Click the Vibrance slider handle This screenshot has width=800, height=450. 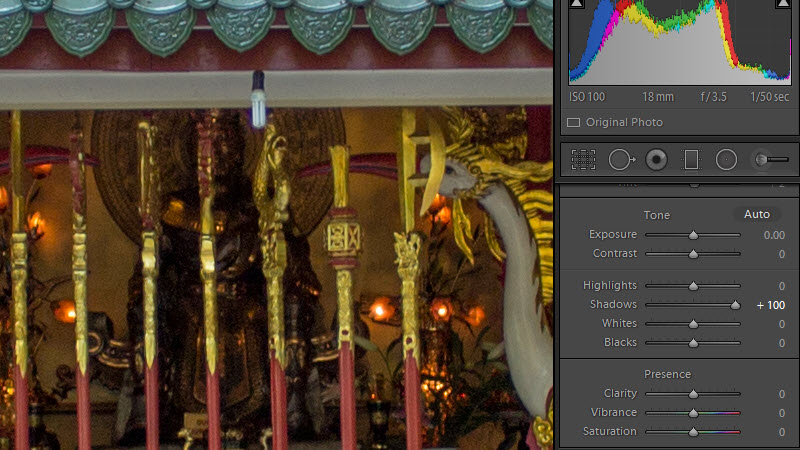tap(693, 413)
